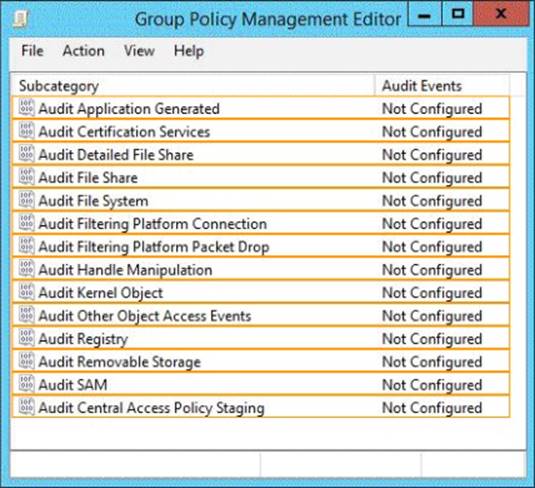Sort by the Subcategory column header
The height and width of the screenshot is (488, 535).
tap(193, 85)
